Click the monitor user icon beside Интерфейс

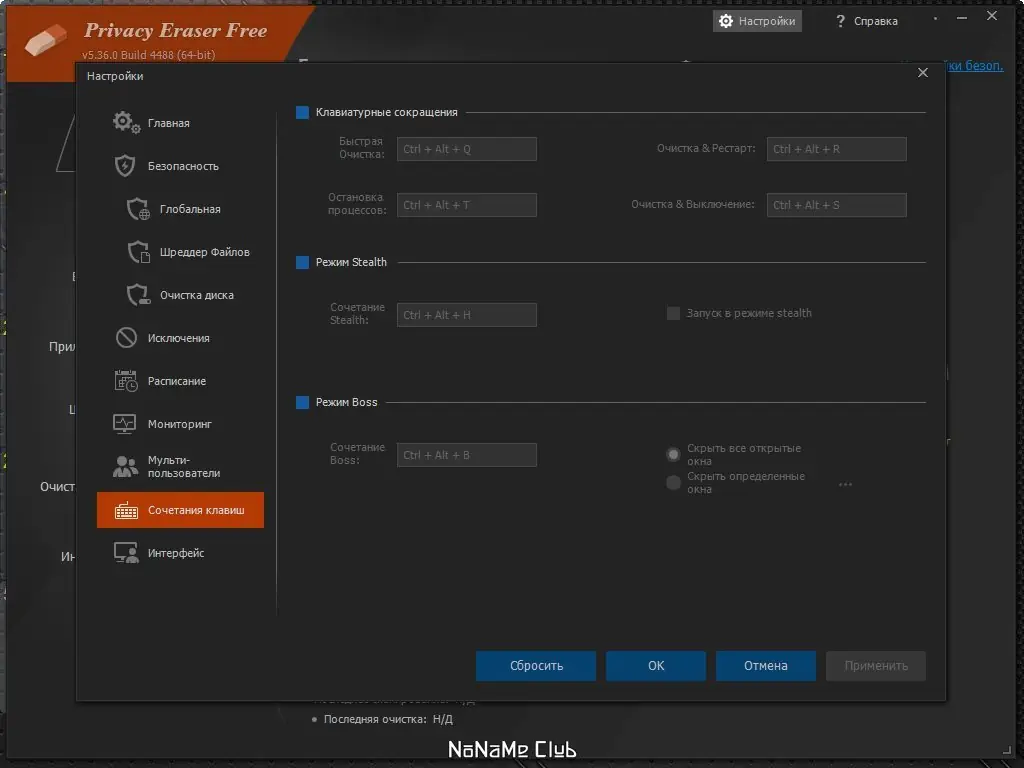click(x=126, y=553)
